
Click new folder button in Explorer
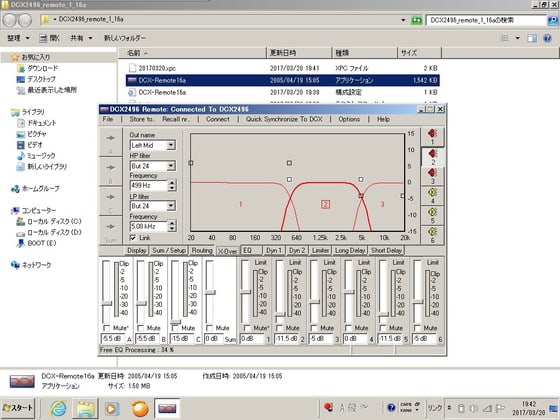click(125, 38)
